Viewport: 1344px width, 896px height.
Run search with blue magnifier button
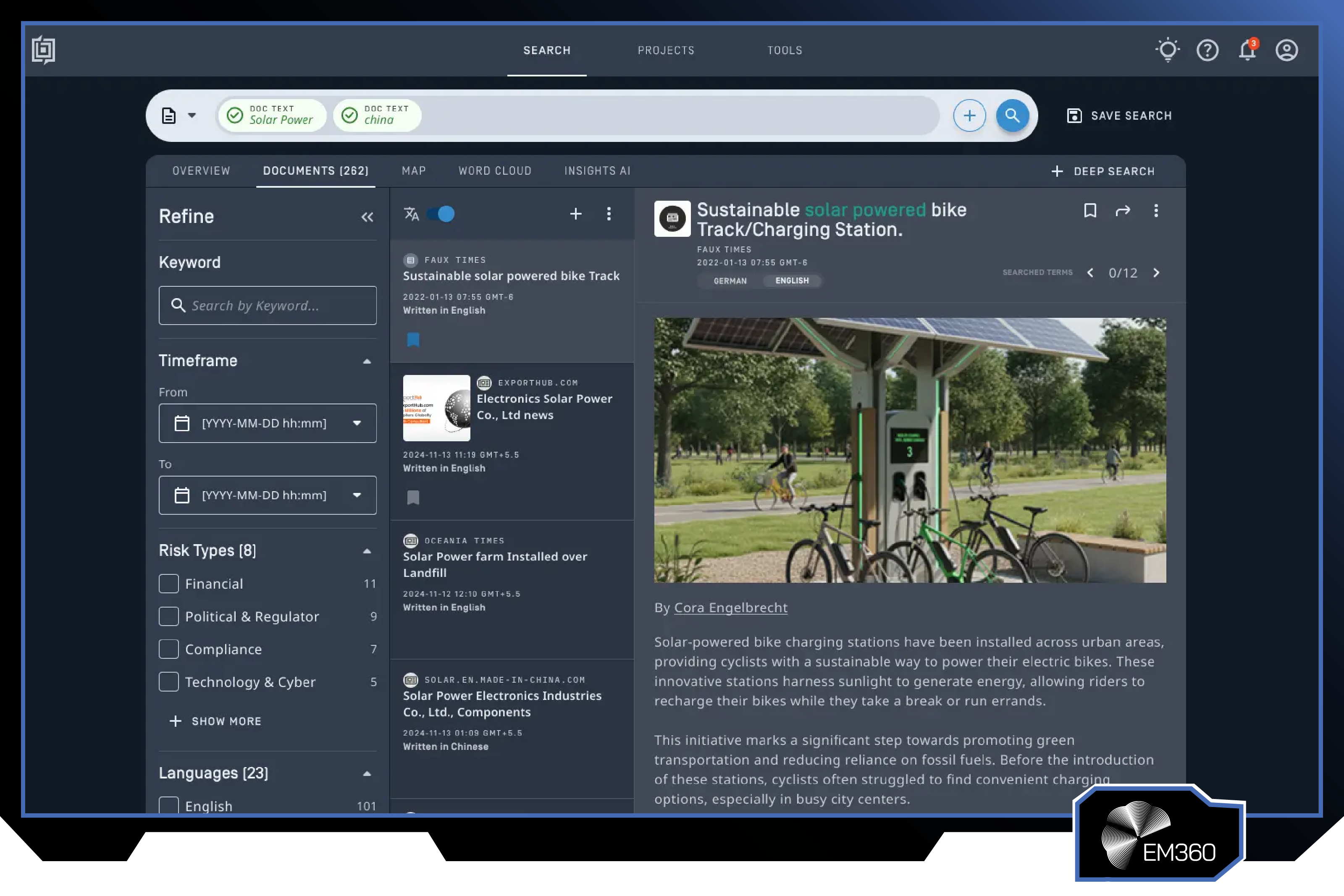click(1012, 115)
